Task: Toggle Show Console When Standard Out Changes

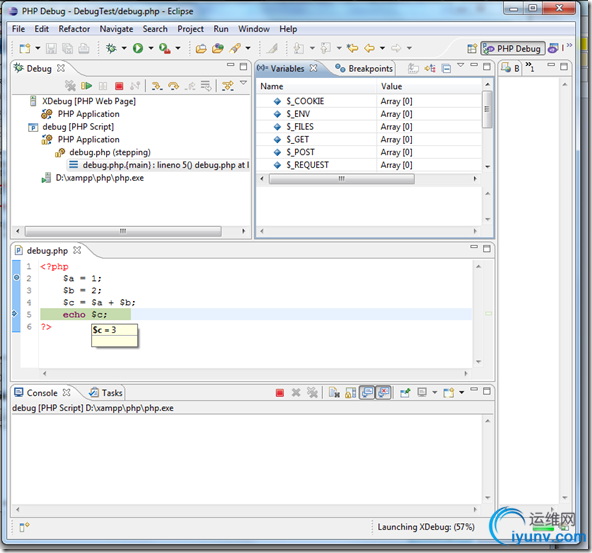Action: tap(367, 393)
